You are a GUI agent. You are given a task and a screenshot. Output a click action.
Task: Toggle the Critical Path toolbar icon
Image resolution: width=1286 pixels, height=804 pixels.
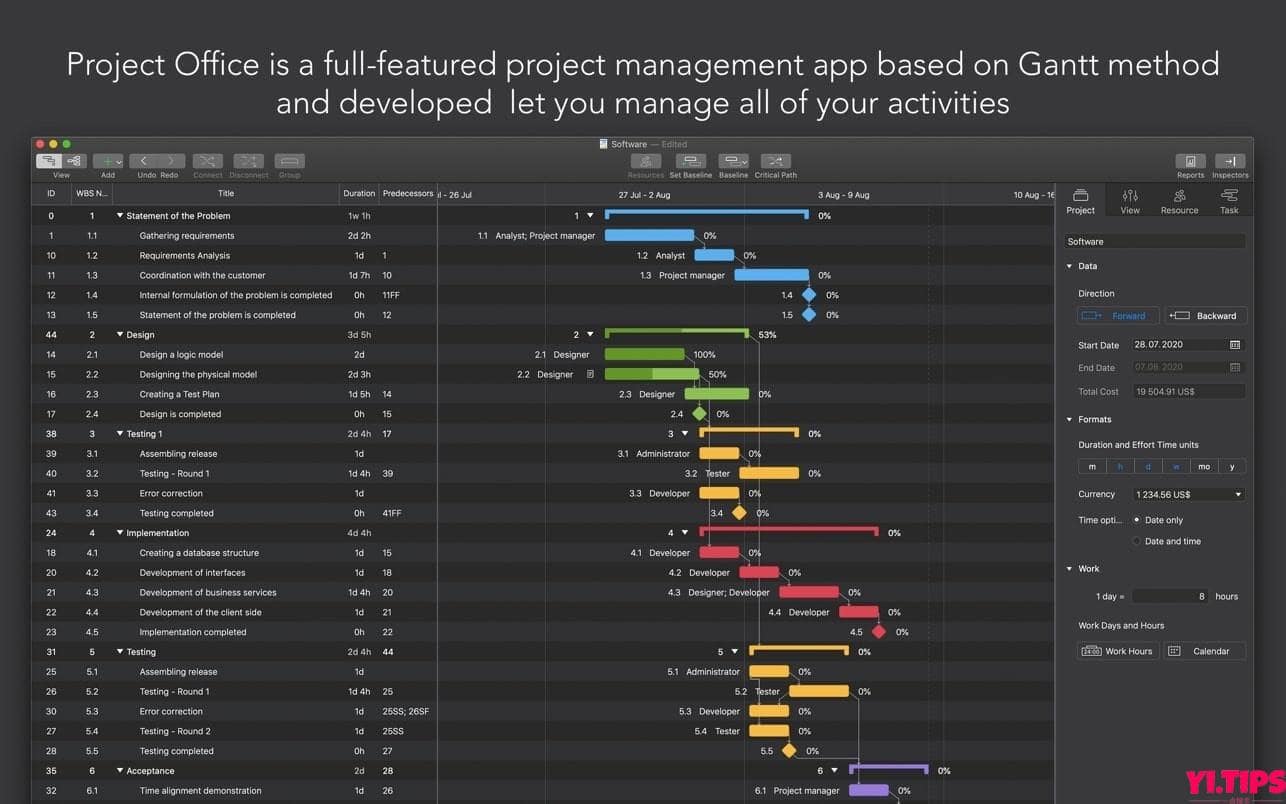[x=775, y=161]
